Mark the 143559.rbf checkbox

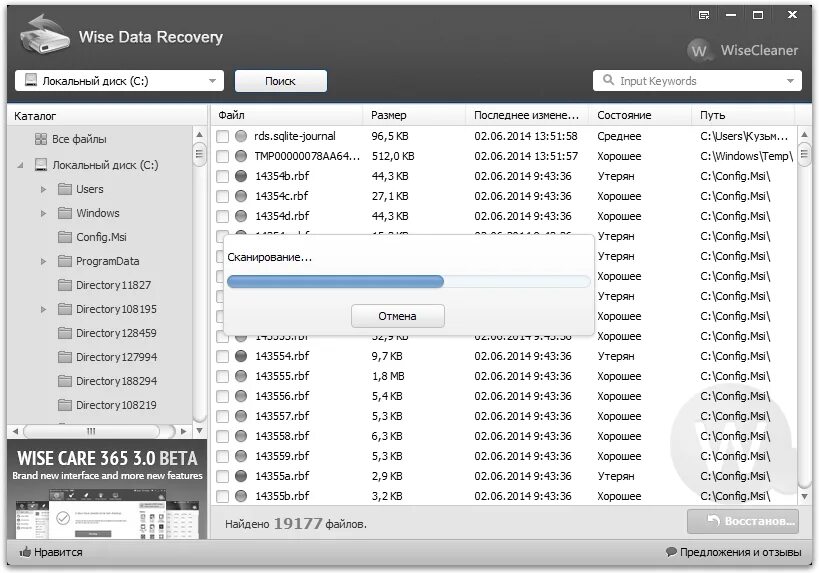(x=223, y=456)
